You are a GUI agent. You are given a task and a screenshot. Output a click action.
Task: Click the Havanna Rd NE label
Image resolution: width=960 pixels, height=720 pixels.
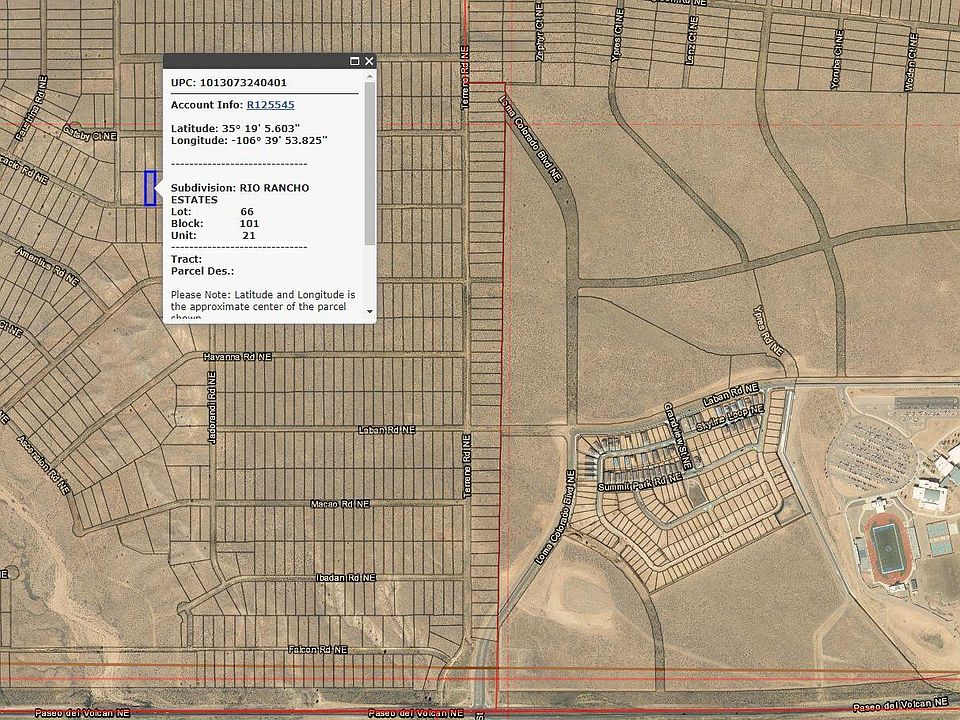pyautogui.click(x=236, y=356)
